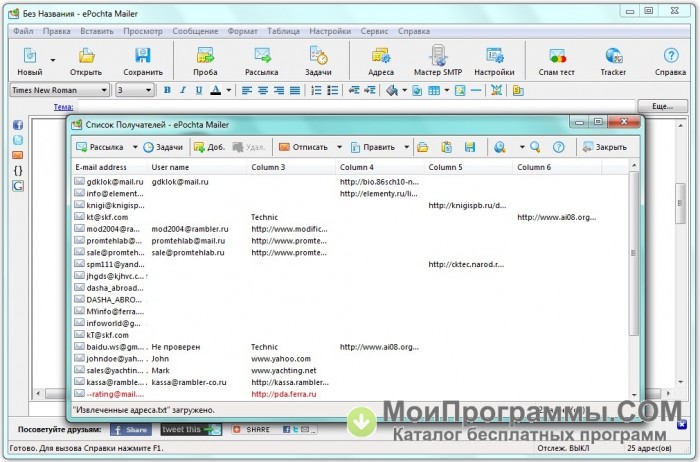Open the Сервис menu
700x462 pixels.
pos(374,31)
